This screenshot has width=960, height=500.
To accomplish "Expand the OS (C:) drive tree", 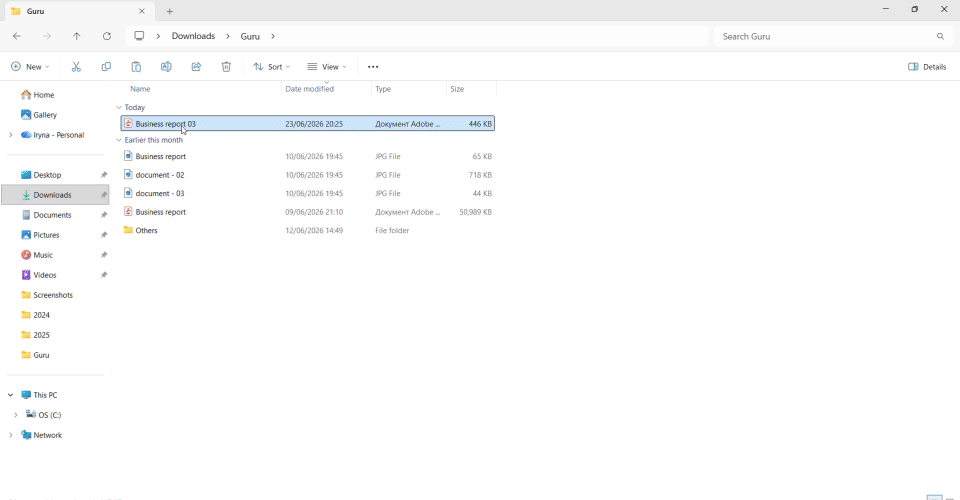I will point(16,415).
